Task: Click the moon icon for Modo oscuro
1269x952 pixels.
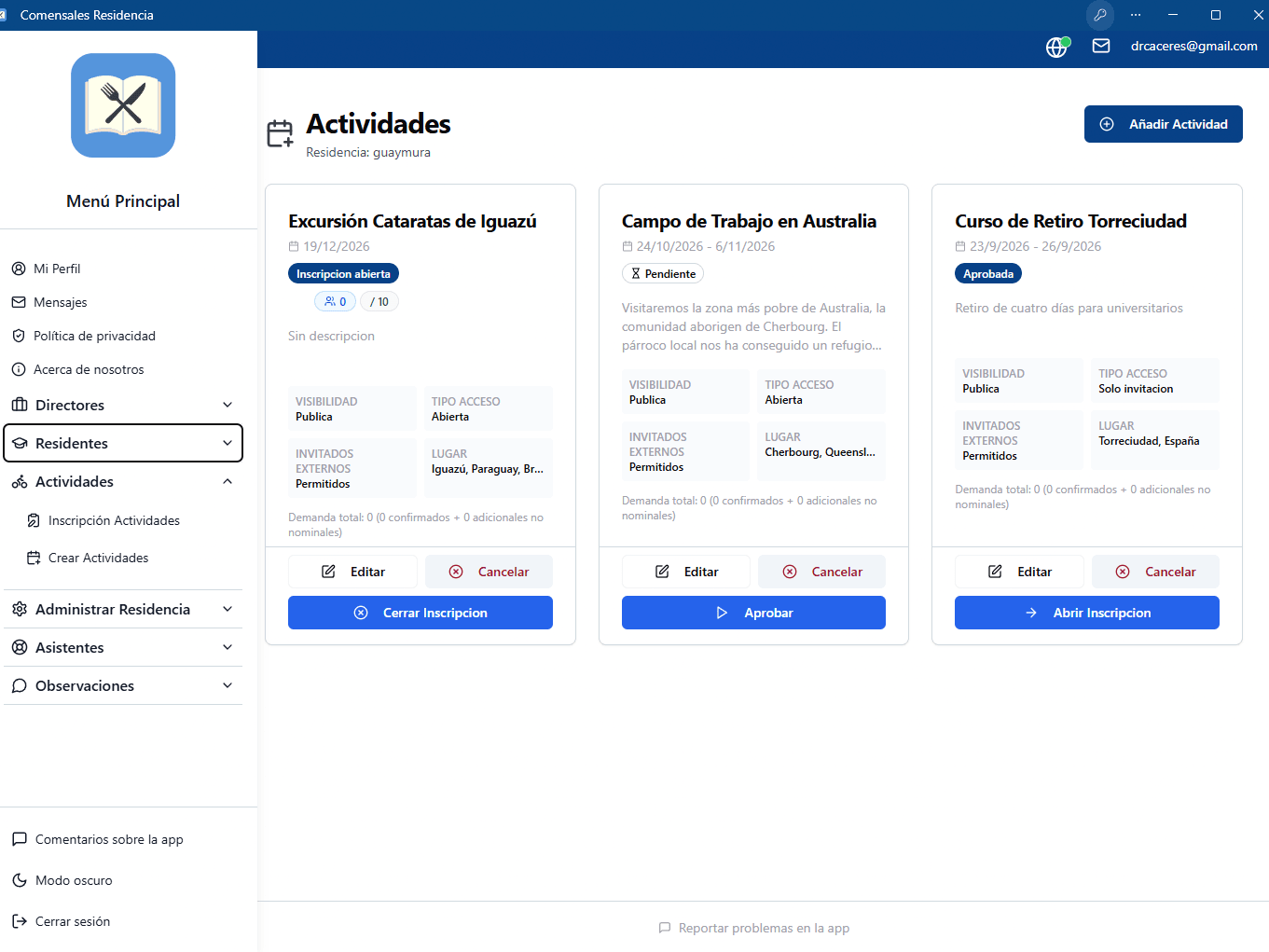Action: (20, 880)
